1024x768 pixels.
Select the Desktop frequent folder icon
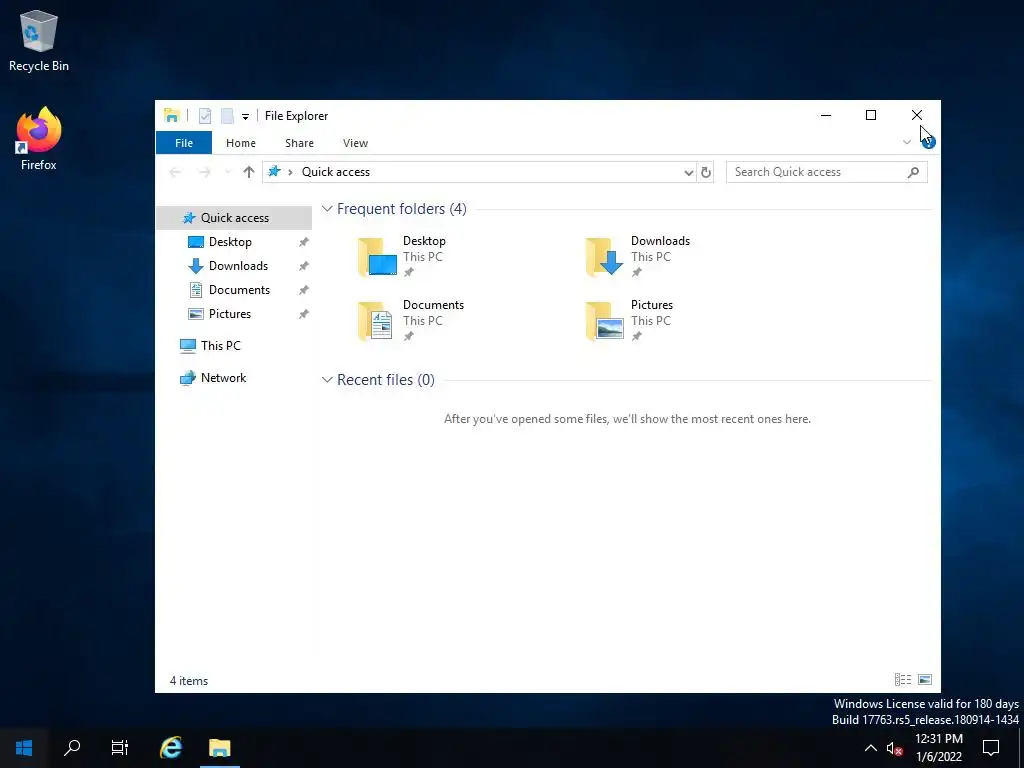pyautogui.click(x=377, y=257)
